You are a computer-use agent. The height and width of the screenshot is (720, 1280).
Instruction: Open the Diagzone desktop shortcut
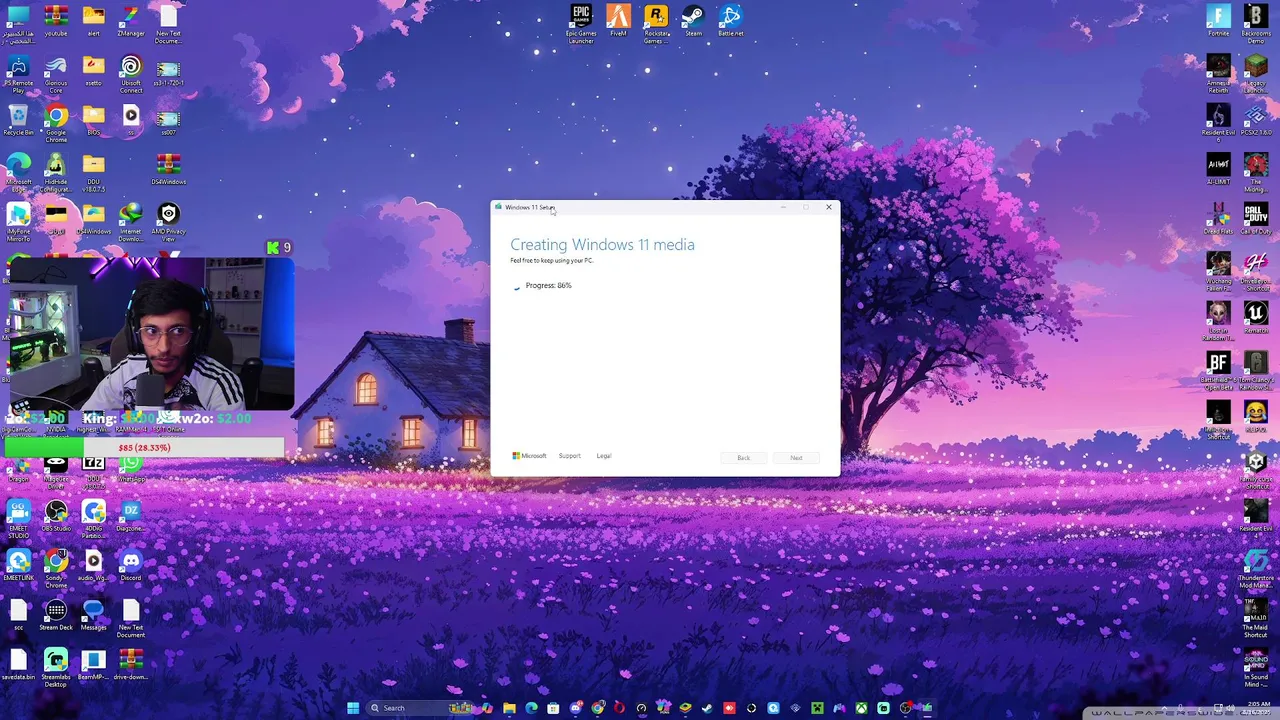[x=131, y=517]
